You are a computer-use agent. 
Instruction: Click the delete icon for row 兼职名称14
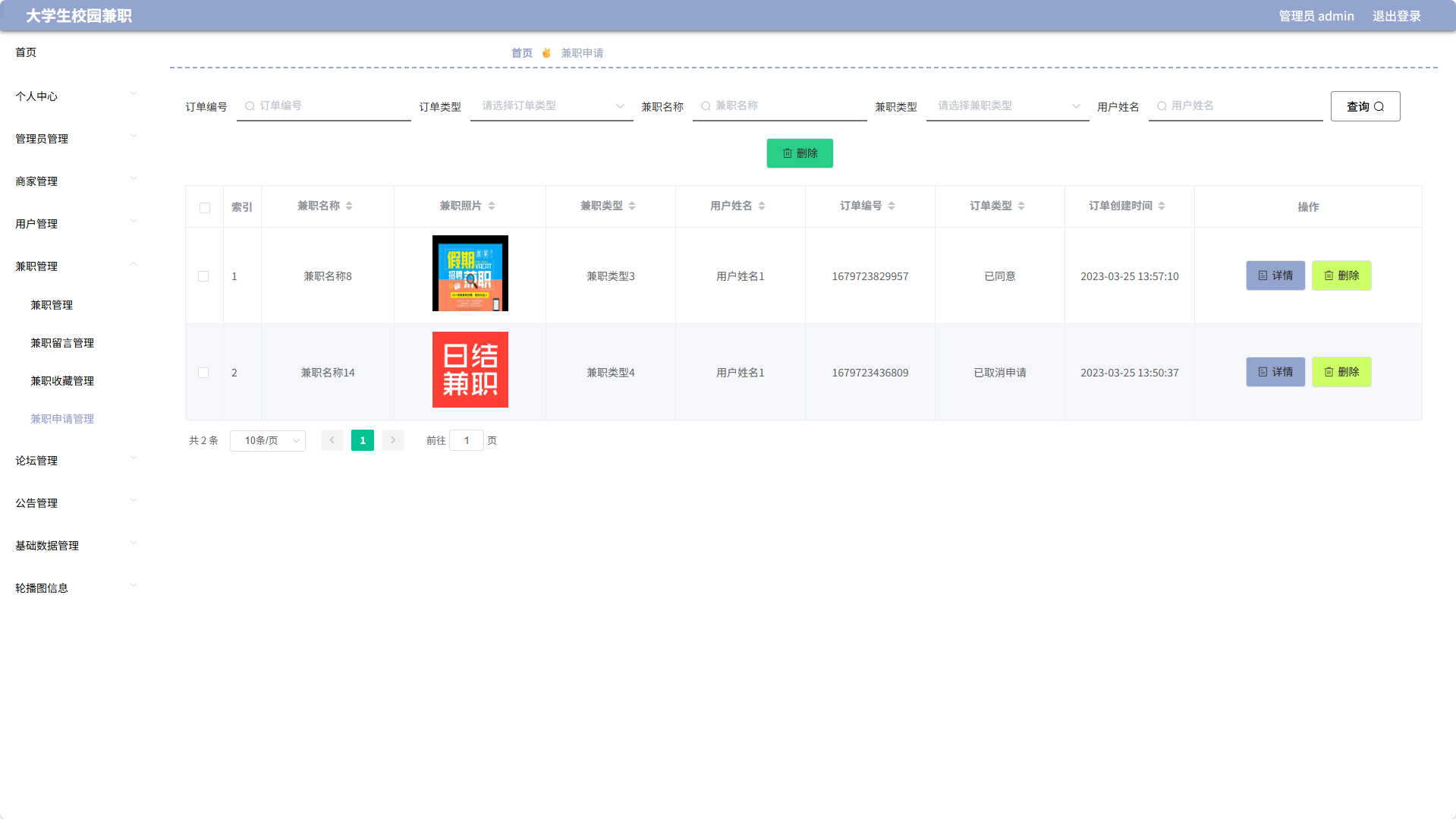pos(1329,372)
